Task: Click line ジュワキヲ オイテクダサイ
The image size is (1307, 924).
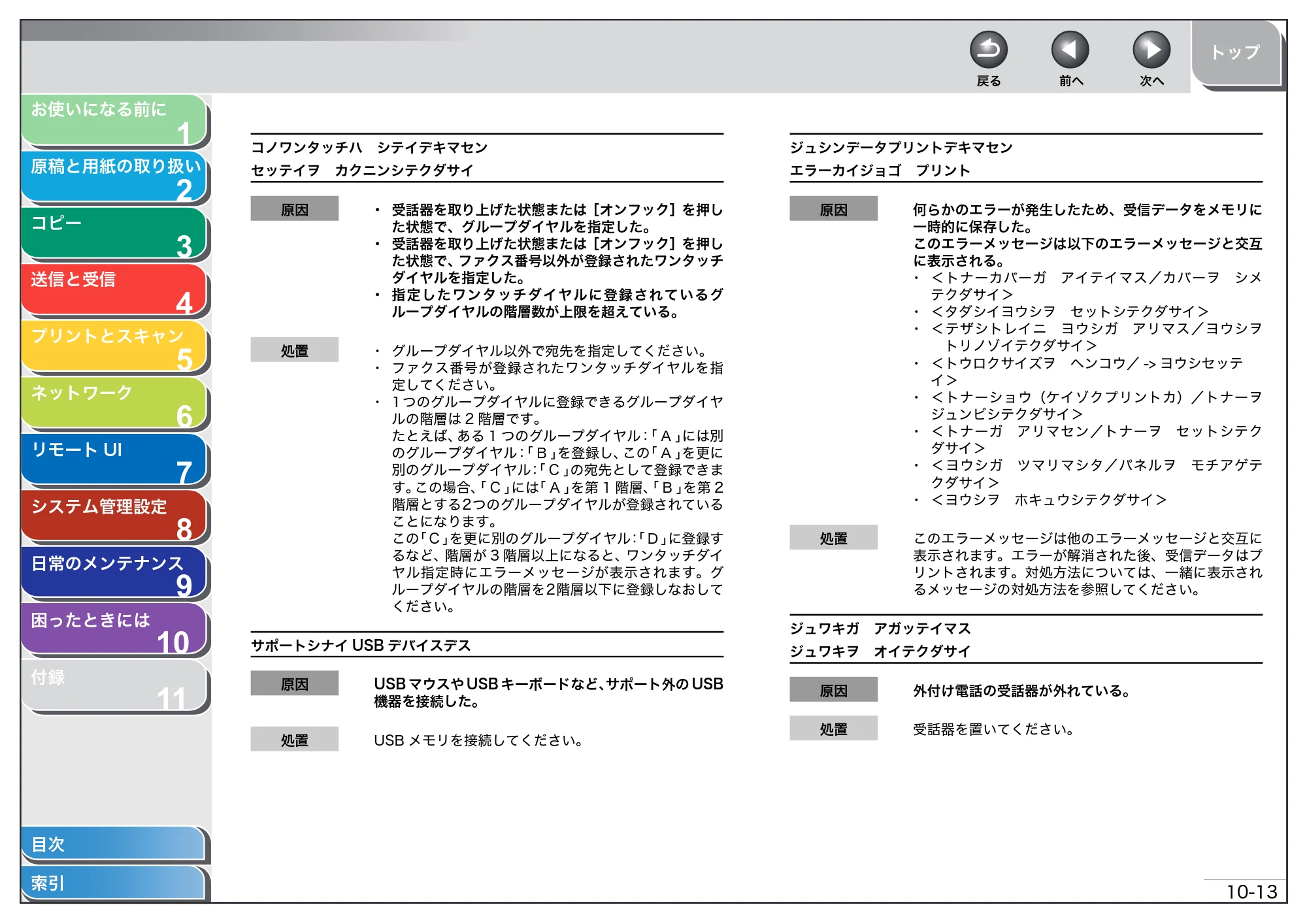Action: coord(880,652)
